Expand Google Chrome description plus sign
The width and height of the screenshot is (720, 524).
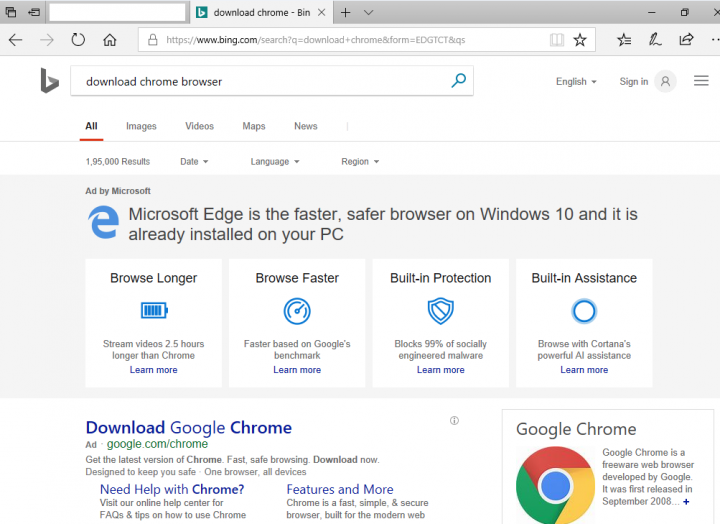[x=686, y=502]
